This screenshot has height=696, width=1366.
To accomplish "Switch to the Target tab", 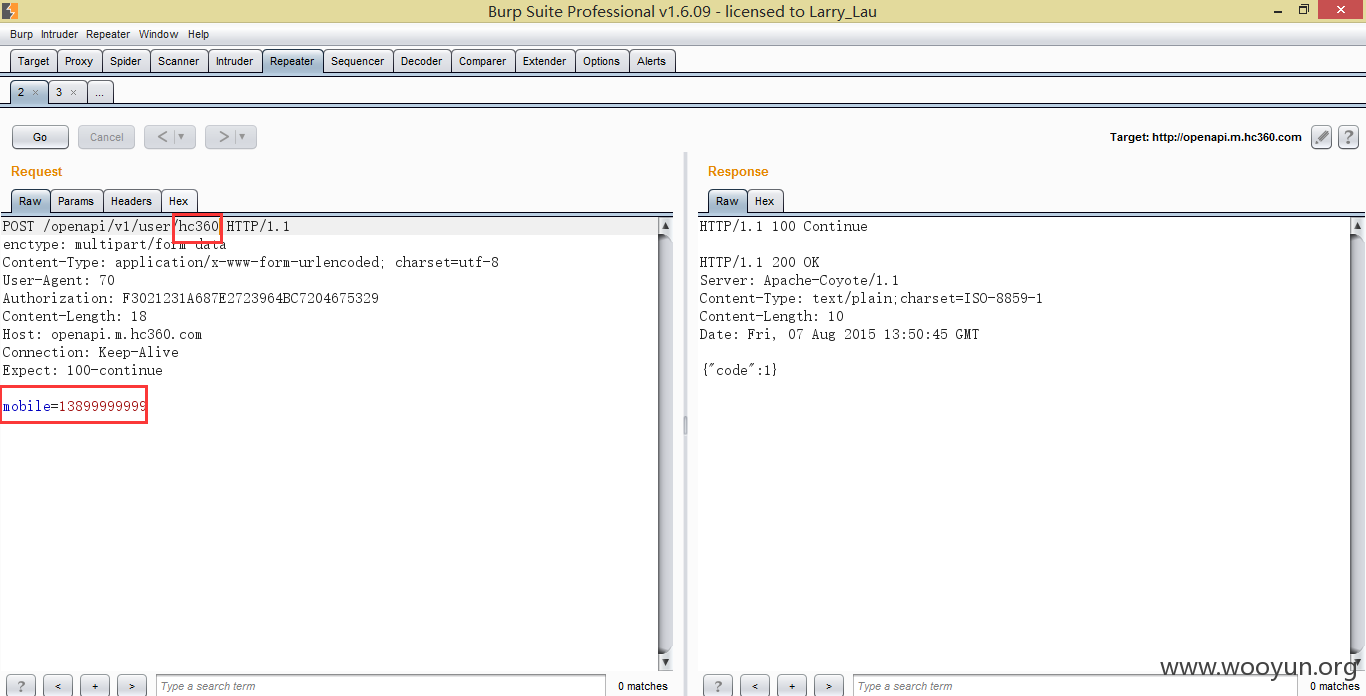I will pyautogui.click(x=33, y=61).
